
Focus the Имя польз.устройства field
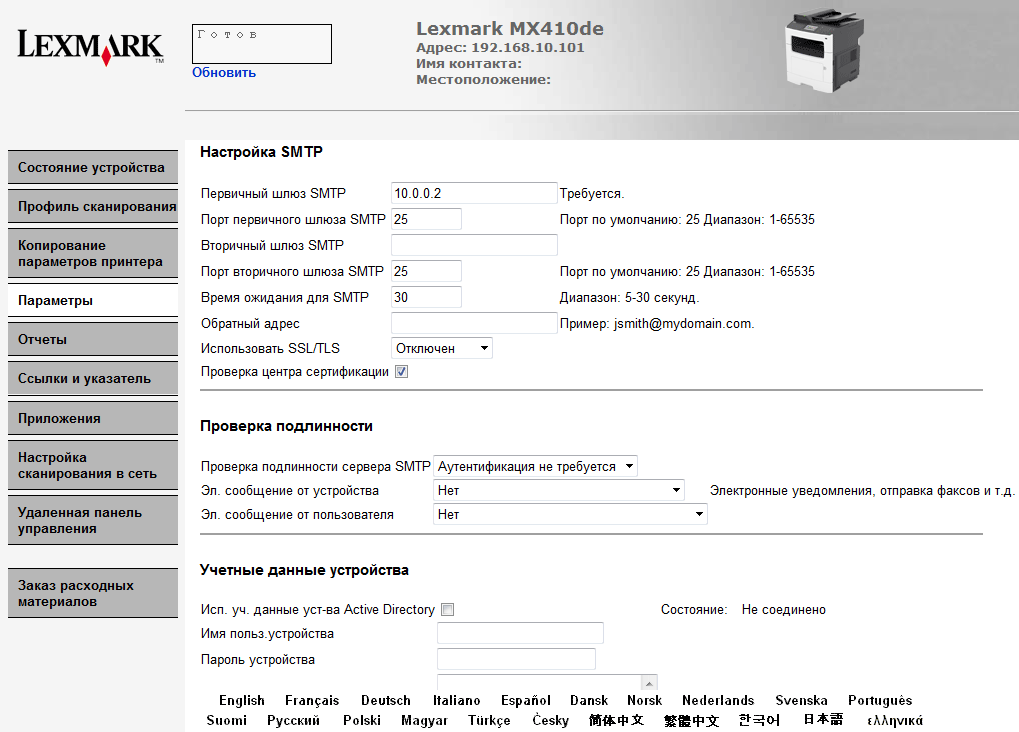coord(520,633)
